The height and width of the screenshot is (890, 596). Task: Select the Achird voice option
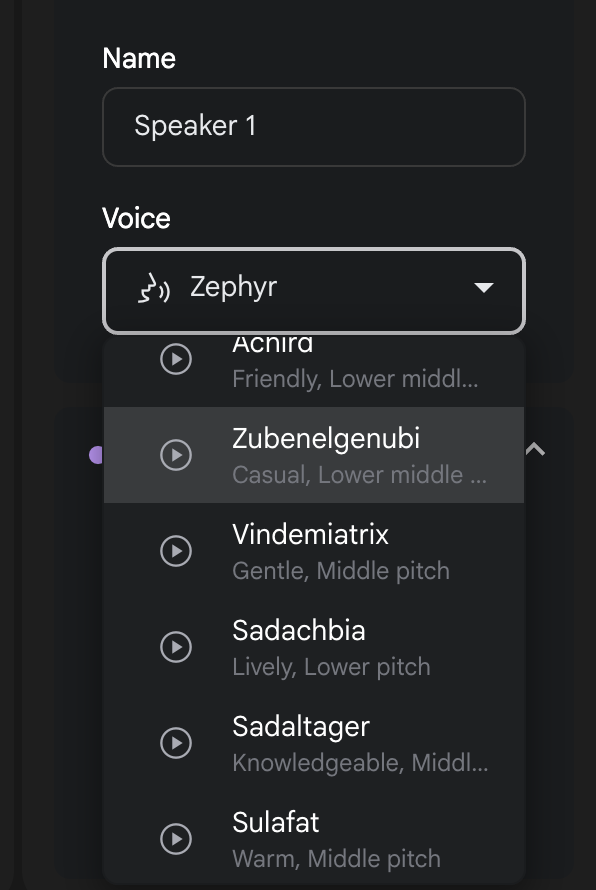click(x=314, y=372)
